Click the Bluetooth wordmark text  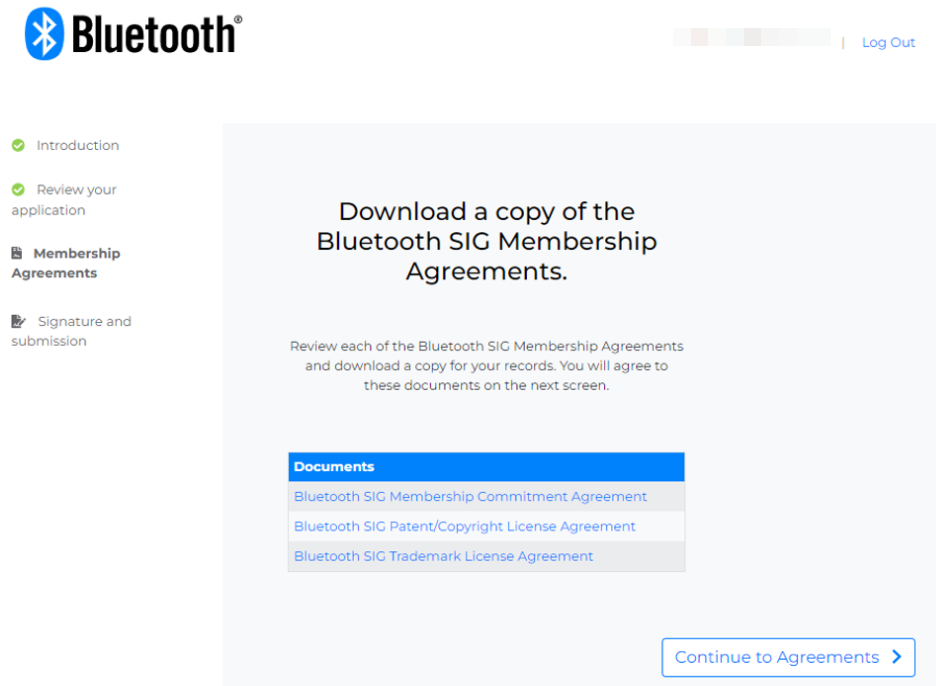tap(157, 35)
